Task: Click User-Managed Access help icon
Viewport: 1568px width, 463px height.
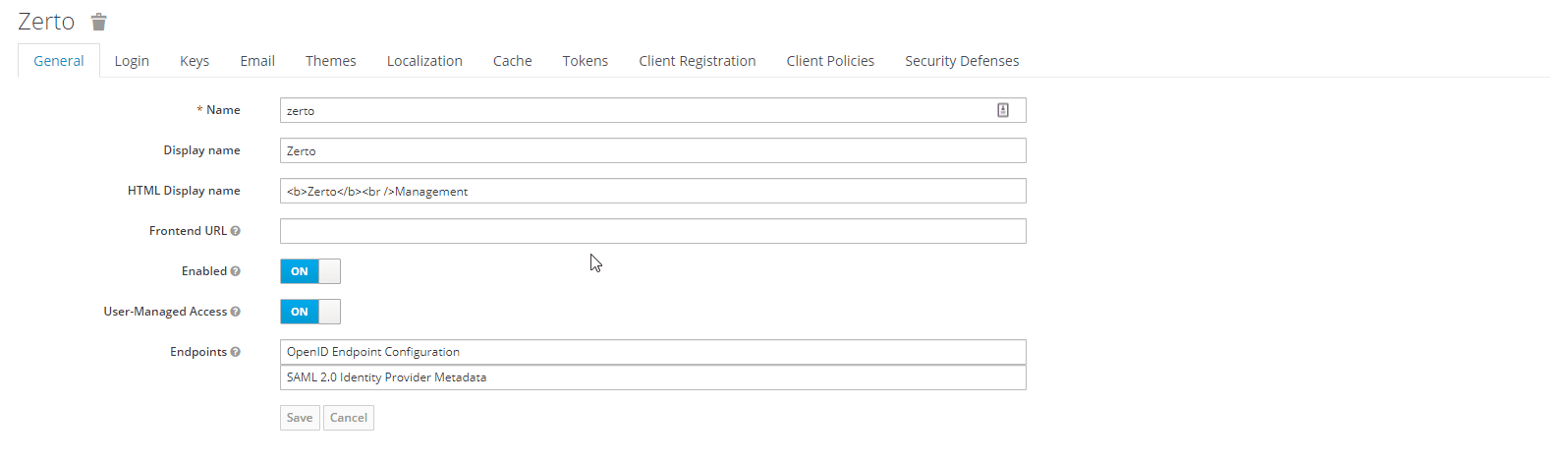Action: (235, 312)
